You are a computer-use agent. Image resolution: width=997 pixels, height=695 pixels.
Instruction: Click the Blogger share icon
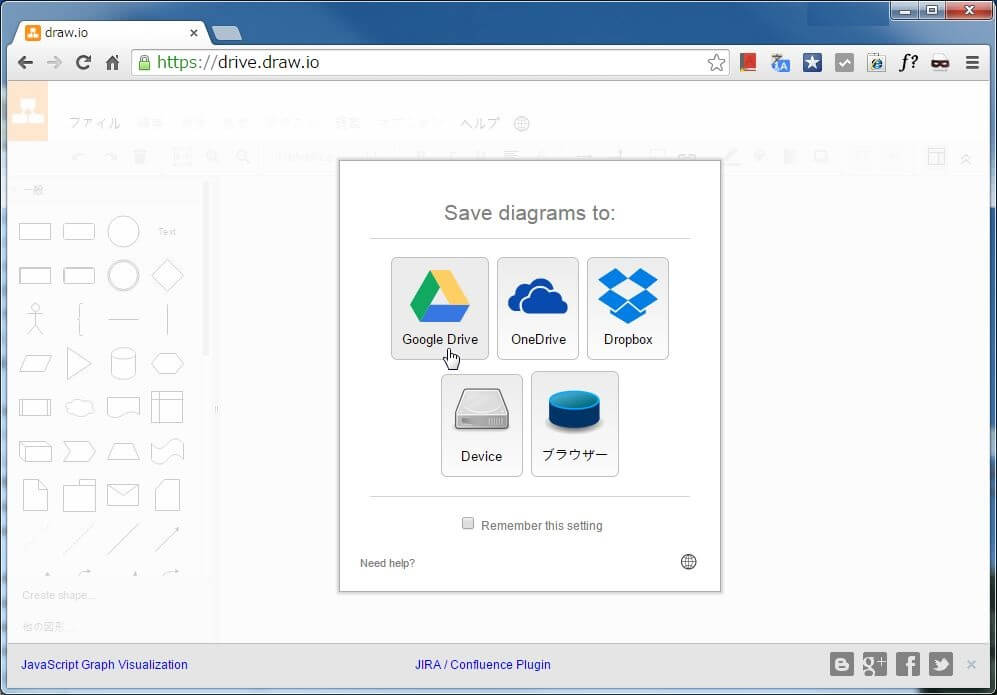842,664
